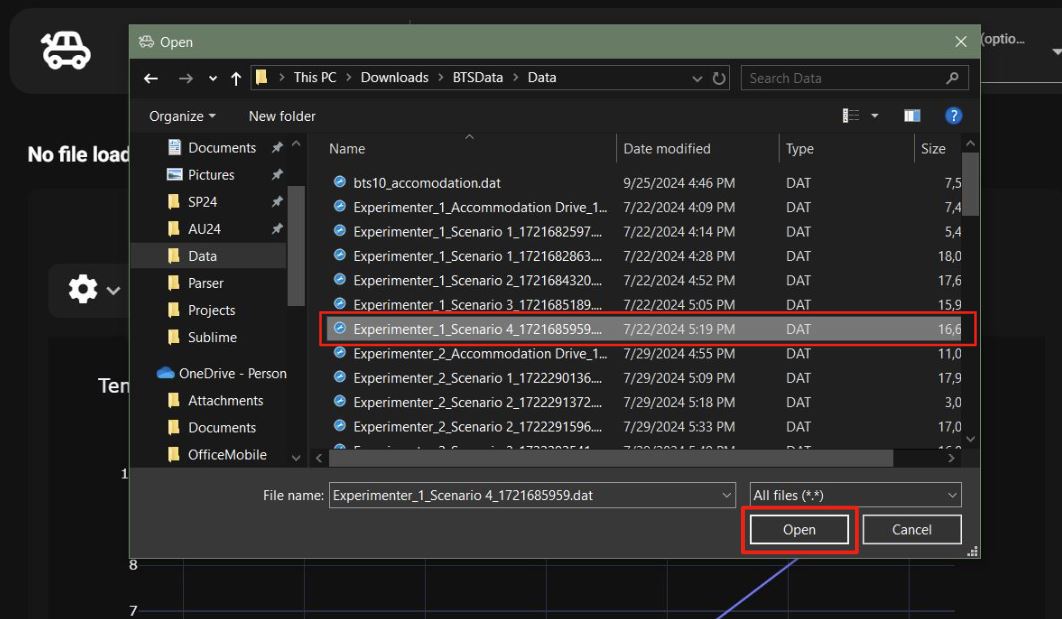Click the chevron after This PC
The height and width of the screenshot is (619, 1062).
click(348, 78)
